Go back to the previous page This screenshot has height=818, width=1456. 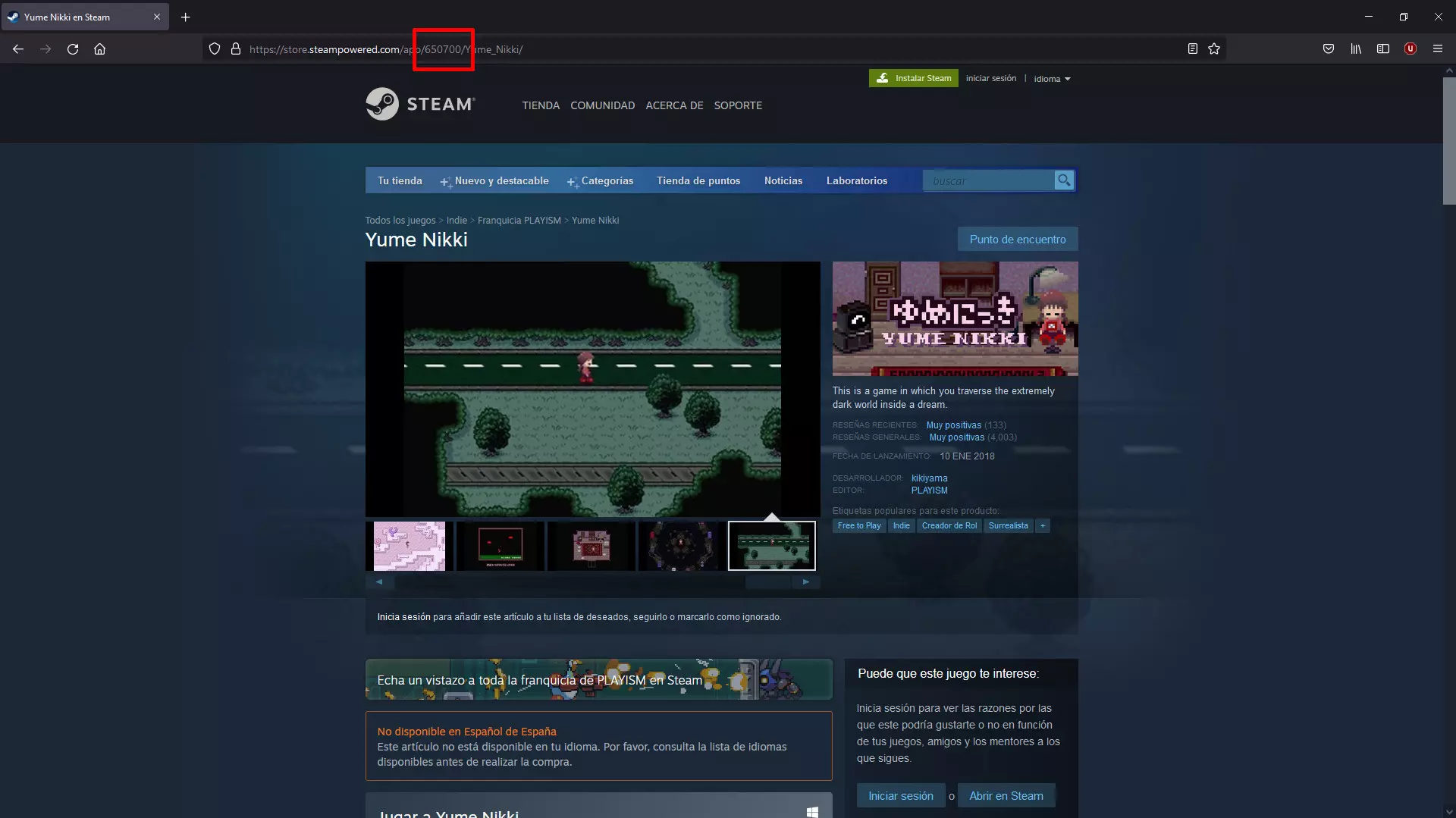click(18, 49)
